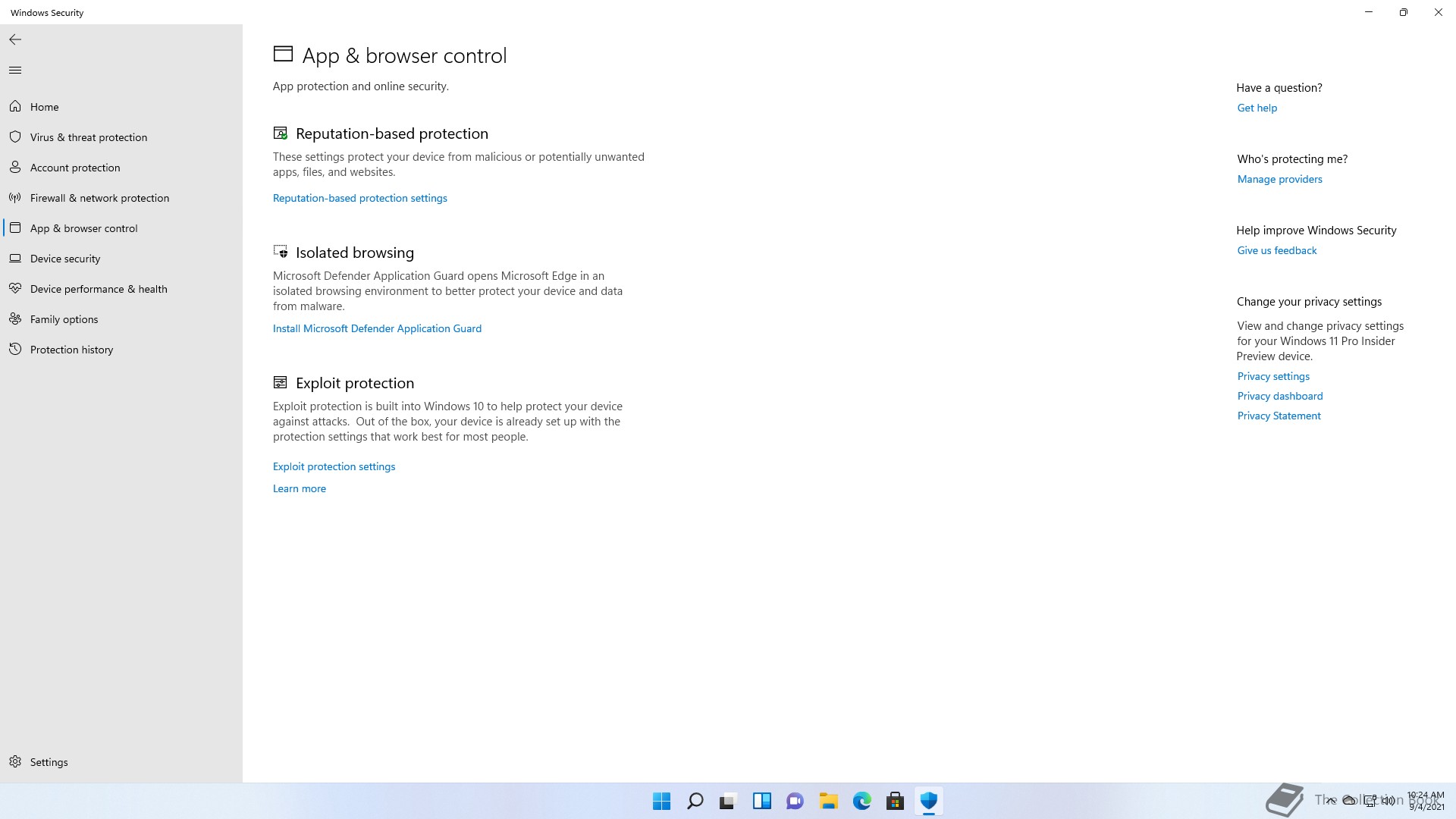This screenshot has width=1456, height=819.
Task: Open Privacy dashboard link
Action: (x=1280, y=396)
